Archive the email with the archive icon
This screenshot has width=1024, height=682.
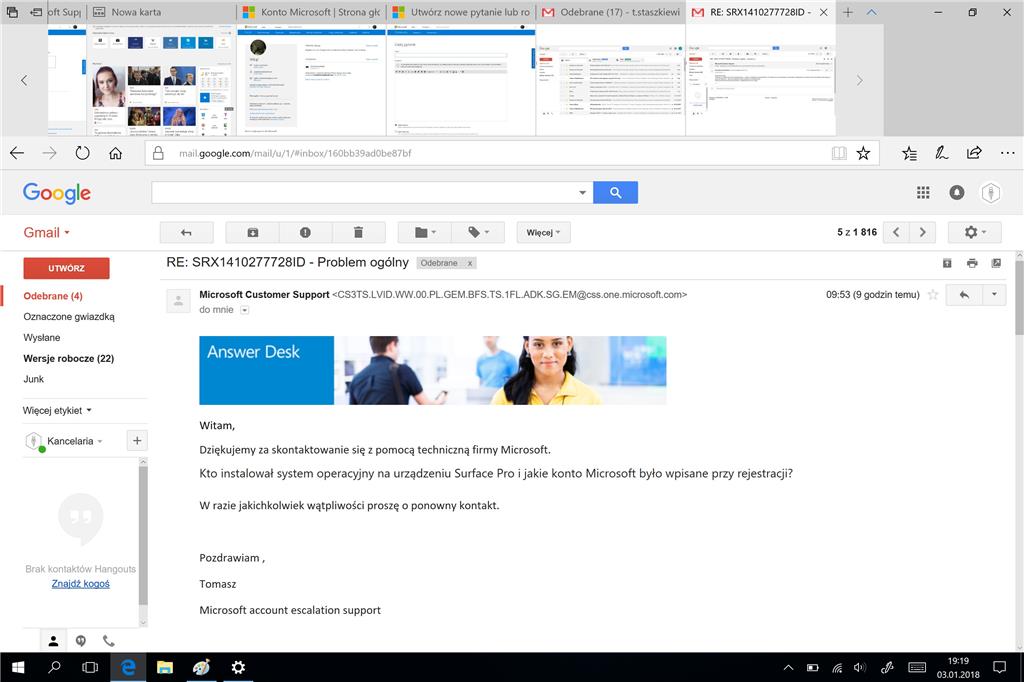pyautogui.click(x=253, y=233)
